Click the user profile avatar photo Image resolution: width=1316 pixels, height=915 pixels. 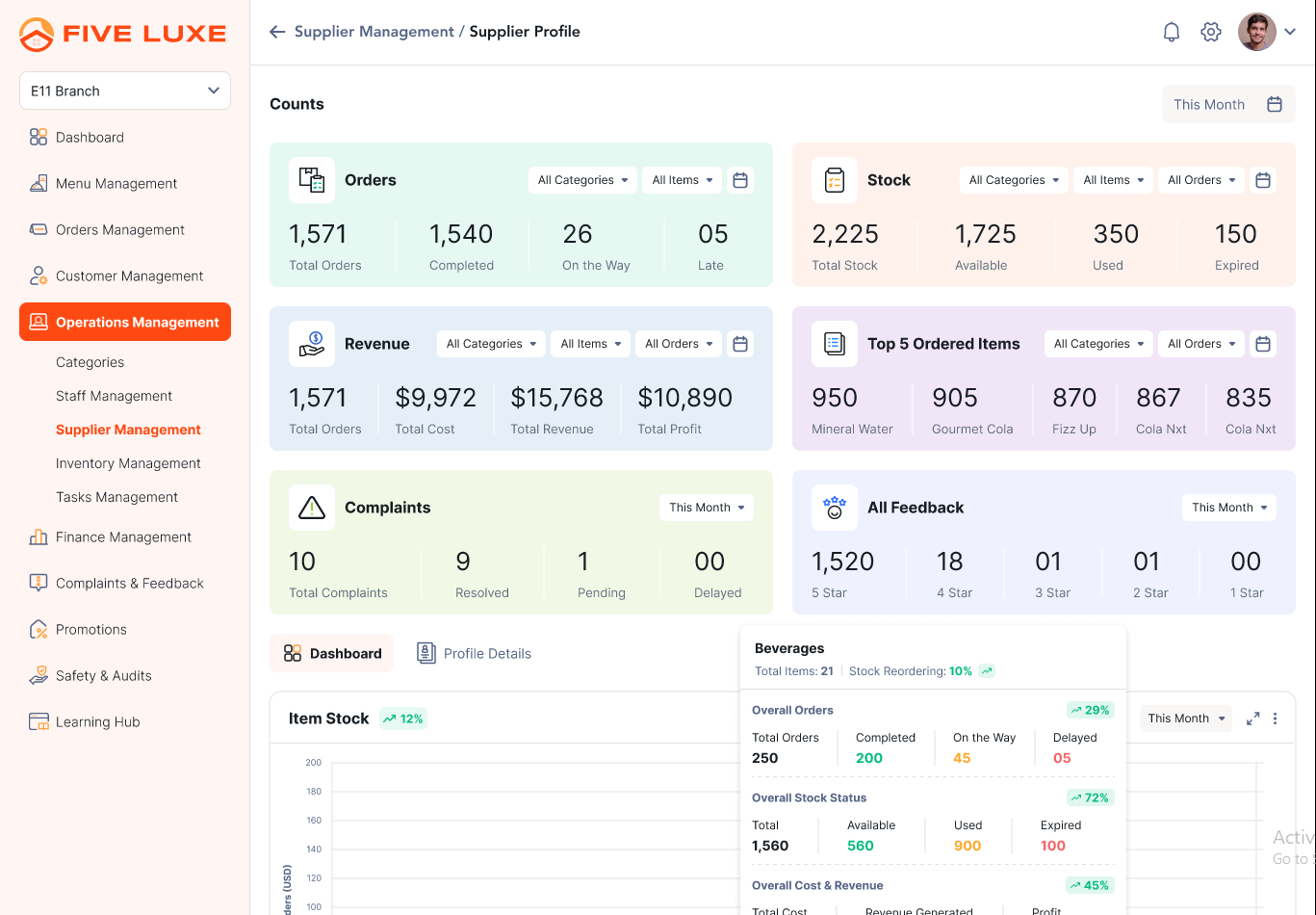pos(1256,32)
